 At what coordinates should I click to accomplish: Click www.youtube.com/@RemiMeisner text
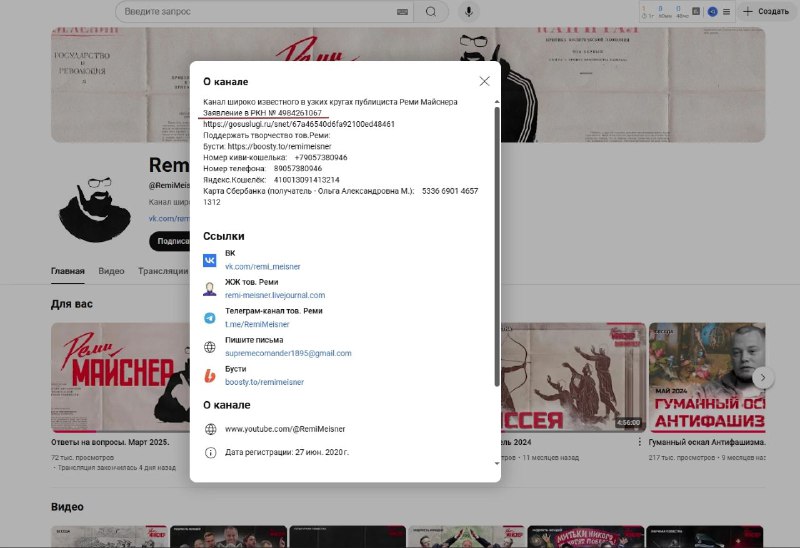(285, 429)
